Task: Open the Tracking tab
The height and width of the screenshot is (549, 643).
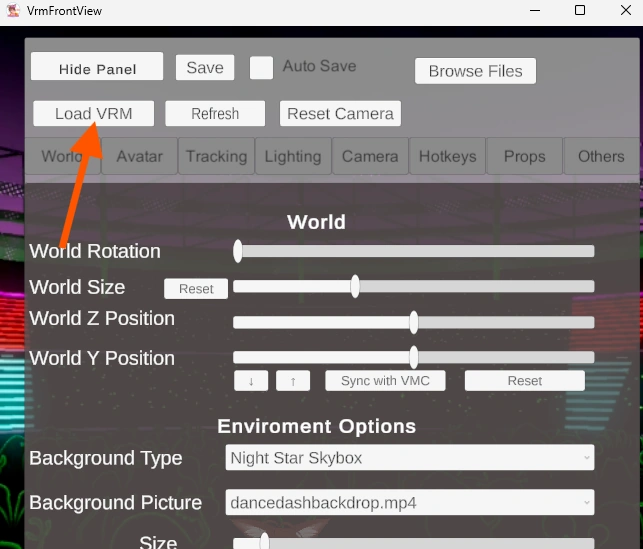Action: click(216, 156)
